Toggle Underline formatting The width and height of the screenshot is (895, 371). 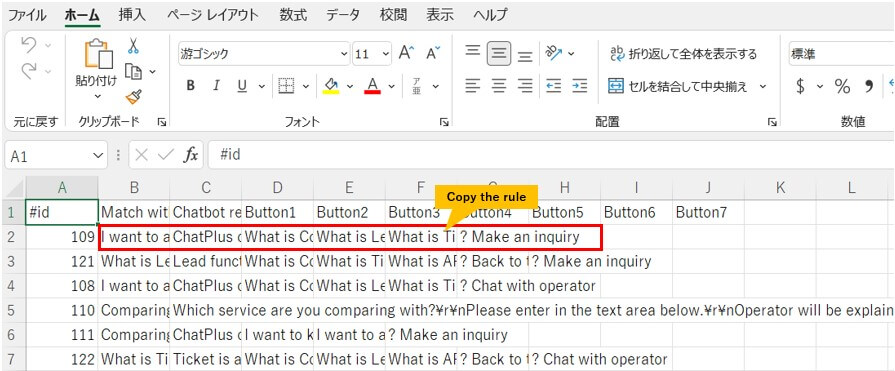pyautogui.click(x=242, y=86)
